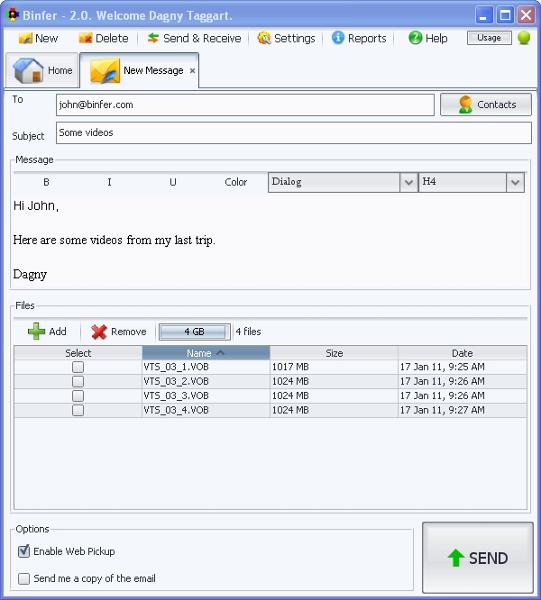Click the green SEND arrow icon
This screenshot has width=541, height=600.
click(456, 558)
